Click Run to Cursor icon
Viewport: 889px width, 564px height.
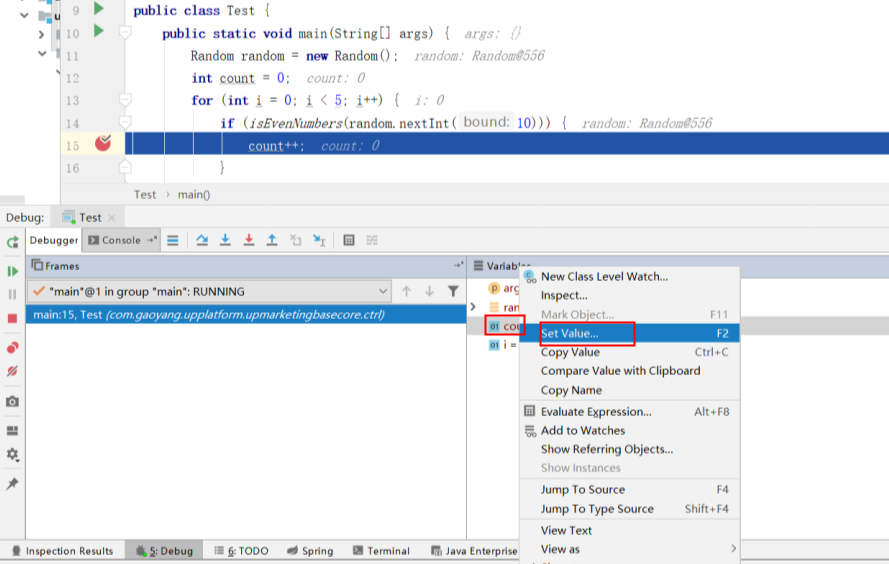click(319, 240)
